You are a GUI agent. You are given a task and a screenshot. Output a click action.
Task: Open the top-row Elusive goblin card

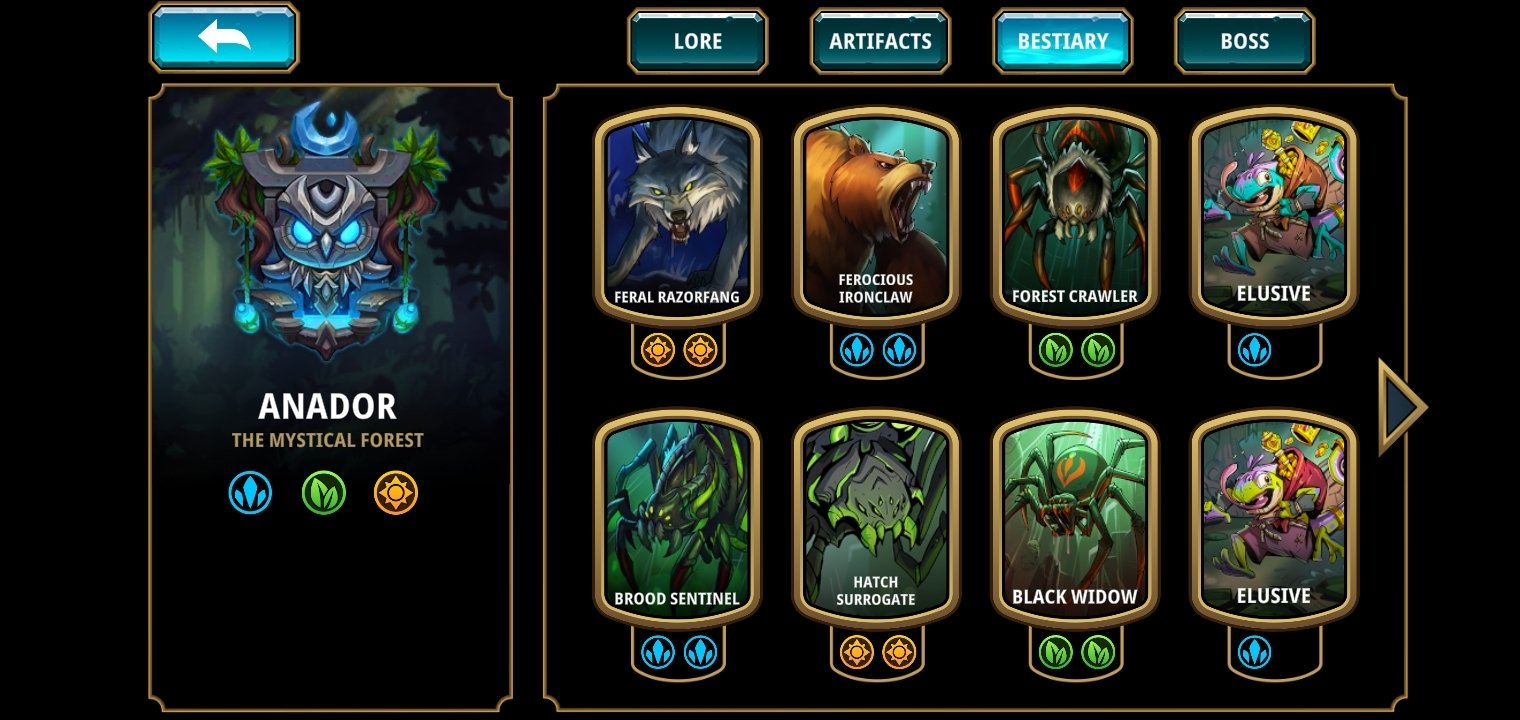coord(1274,215)
